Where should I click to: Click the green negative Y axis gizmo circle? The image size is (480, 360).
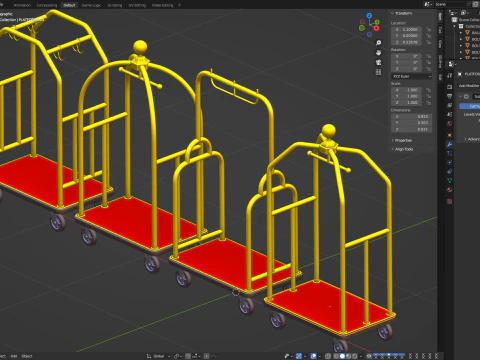pyautogui.click(x=362, y=28)
